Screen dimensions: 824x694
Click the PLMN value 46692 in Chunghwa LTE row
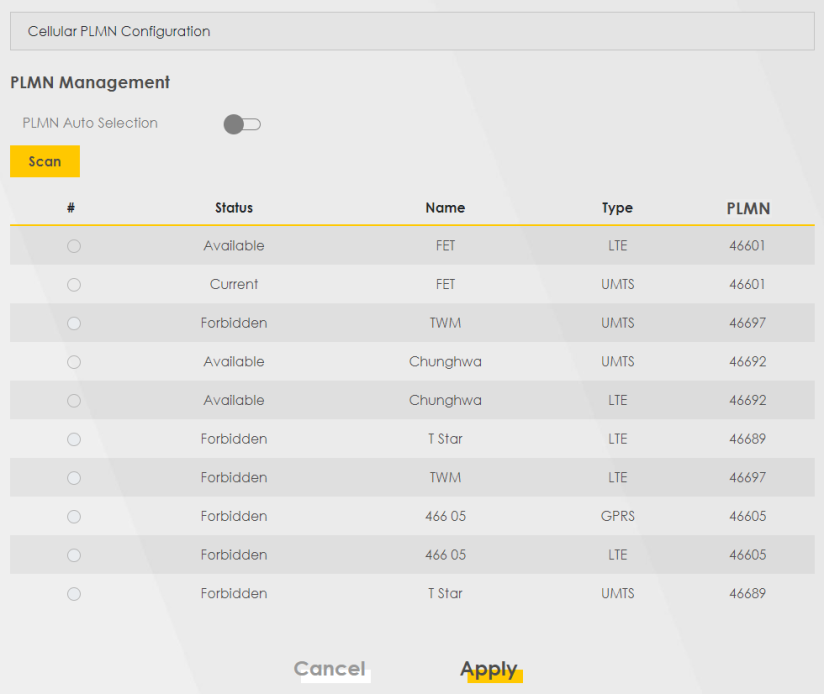pos(747,400)
